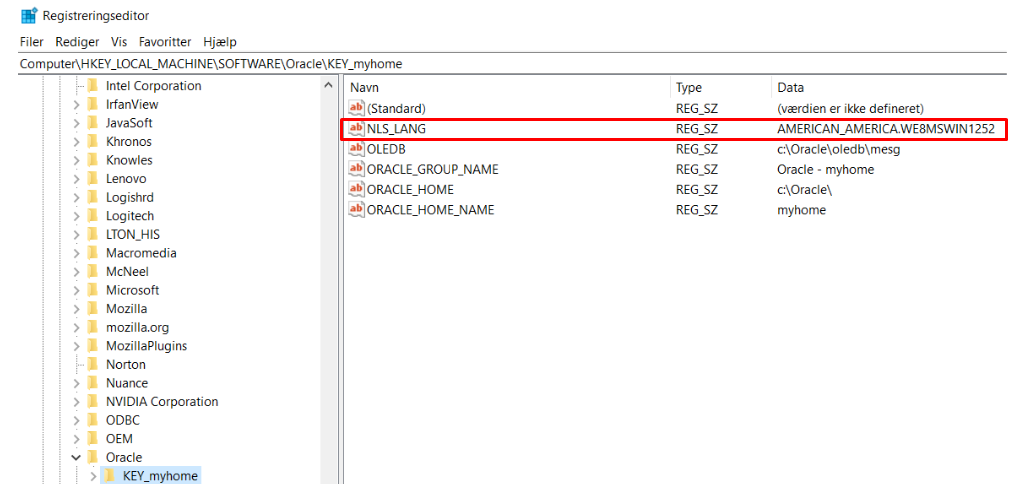
Task: Click the Nuance folder icon
Action: click(x=92, y=383)
